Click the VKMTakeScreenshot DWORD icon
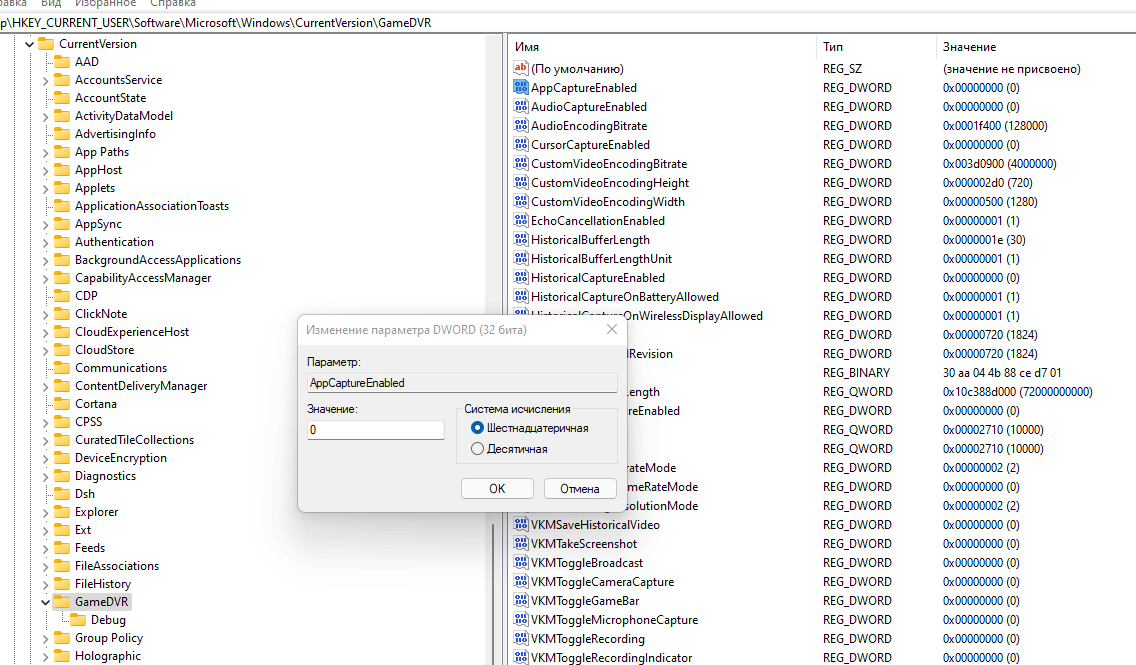This screenshot has width=1136, height=665. (520, 543)
